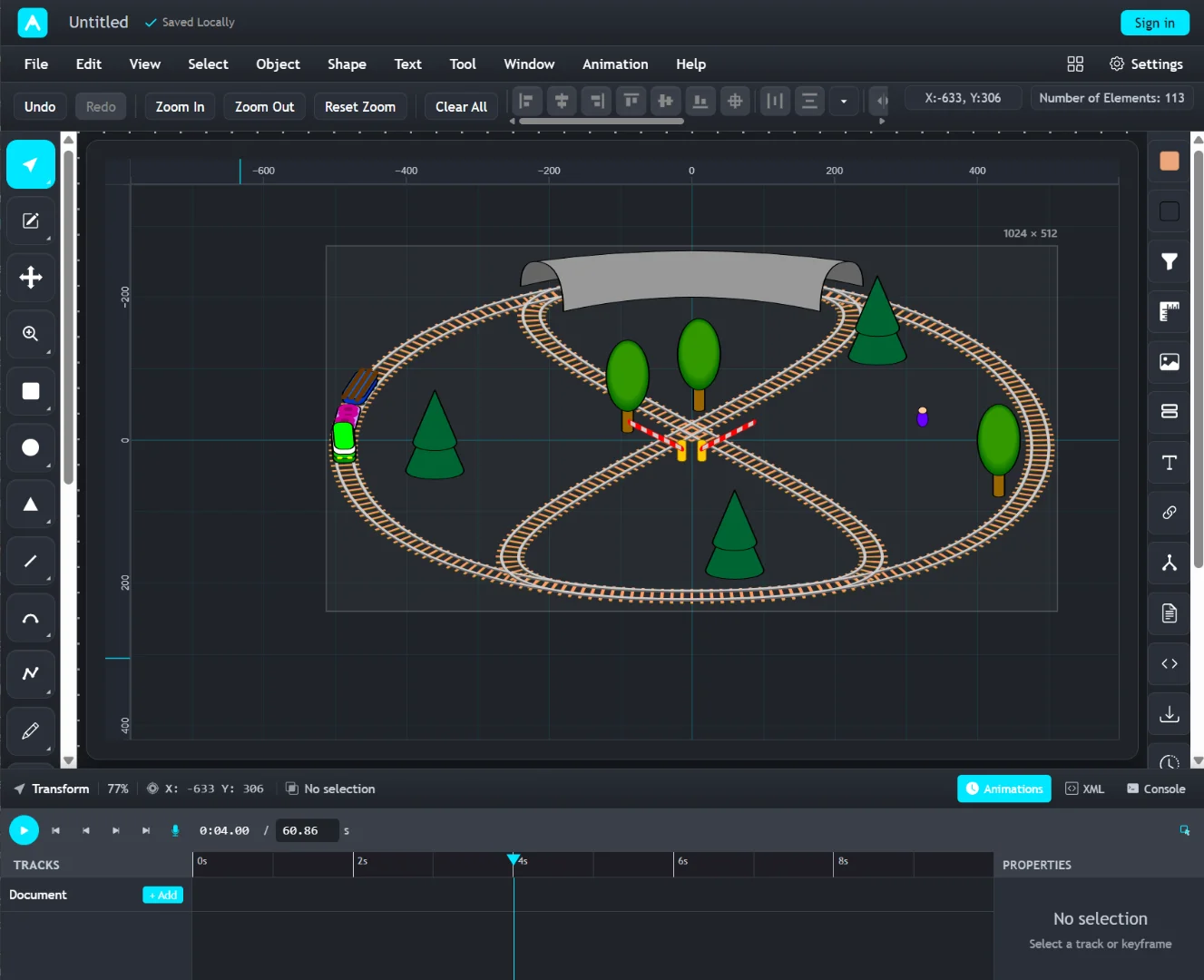Open the code brackets panel icon
Screen dimensions: 1204x980
[1170, 664]
